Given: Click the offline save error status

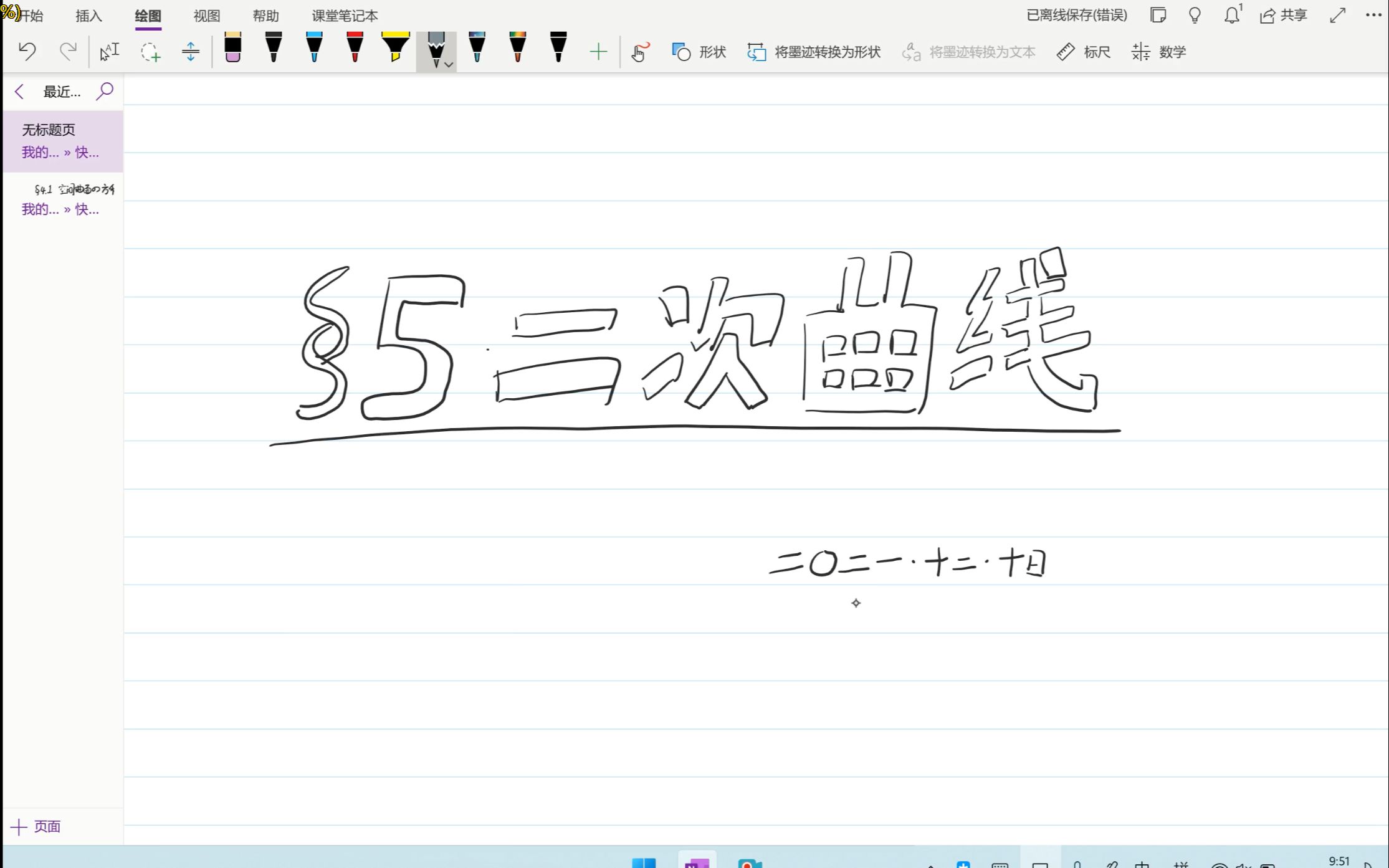Looking at the screenshot, I should (x=1077, y=15).
